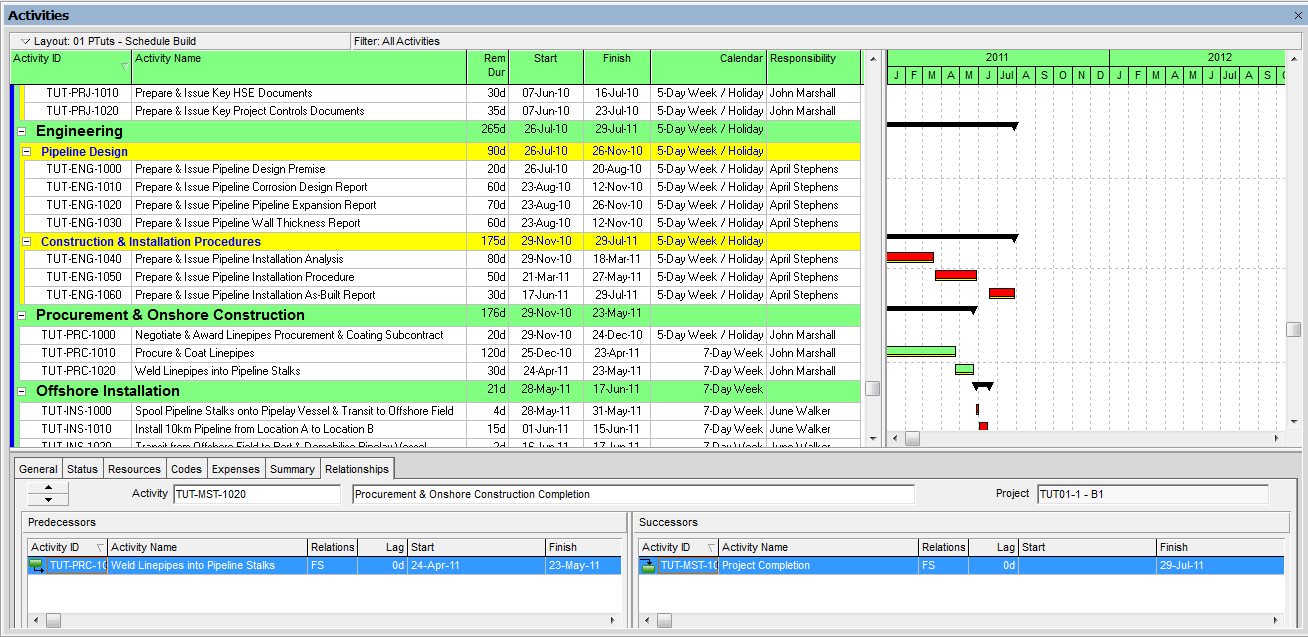This screenshot has width=1308, height=637.
Task: Open the Resources tab
Action: click(x=134, y=467)
